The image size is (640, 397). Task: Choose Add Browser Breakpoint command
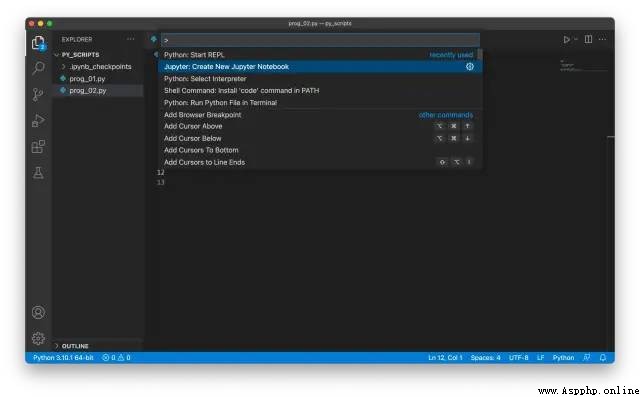click(x=320, y=115)
